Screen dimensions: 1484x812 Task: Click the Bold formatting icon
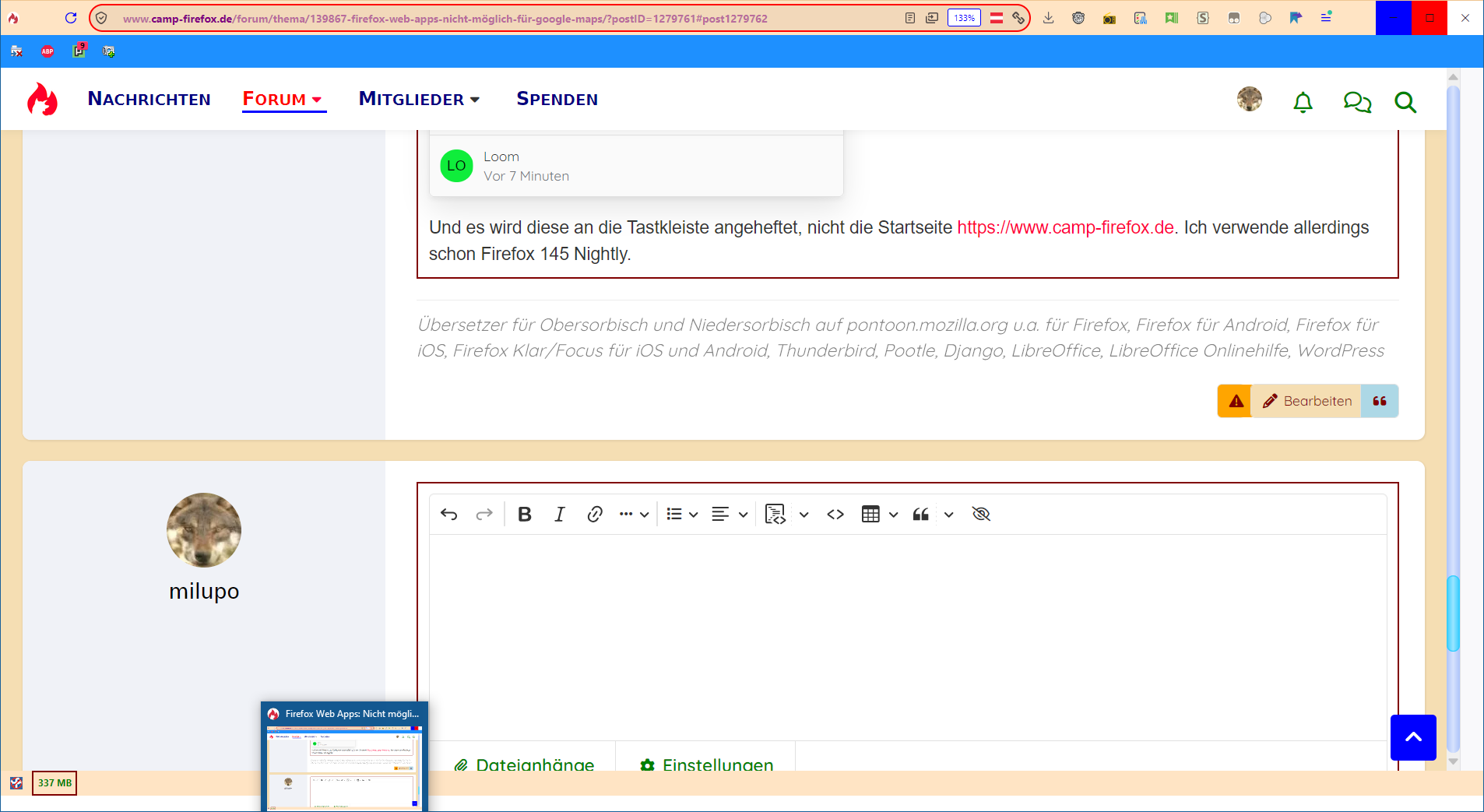[x=525, y=515]
